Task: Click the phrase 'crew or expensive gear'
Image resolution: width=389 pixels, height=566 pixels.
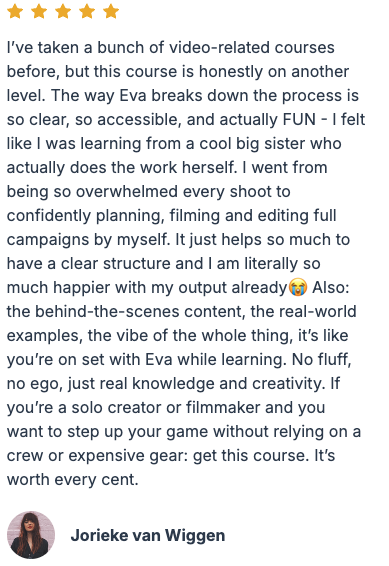Action: click(x=97, y=456)
